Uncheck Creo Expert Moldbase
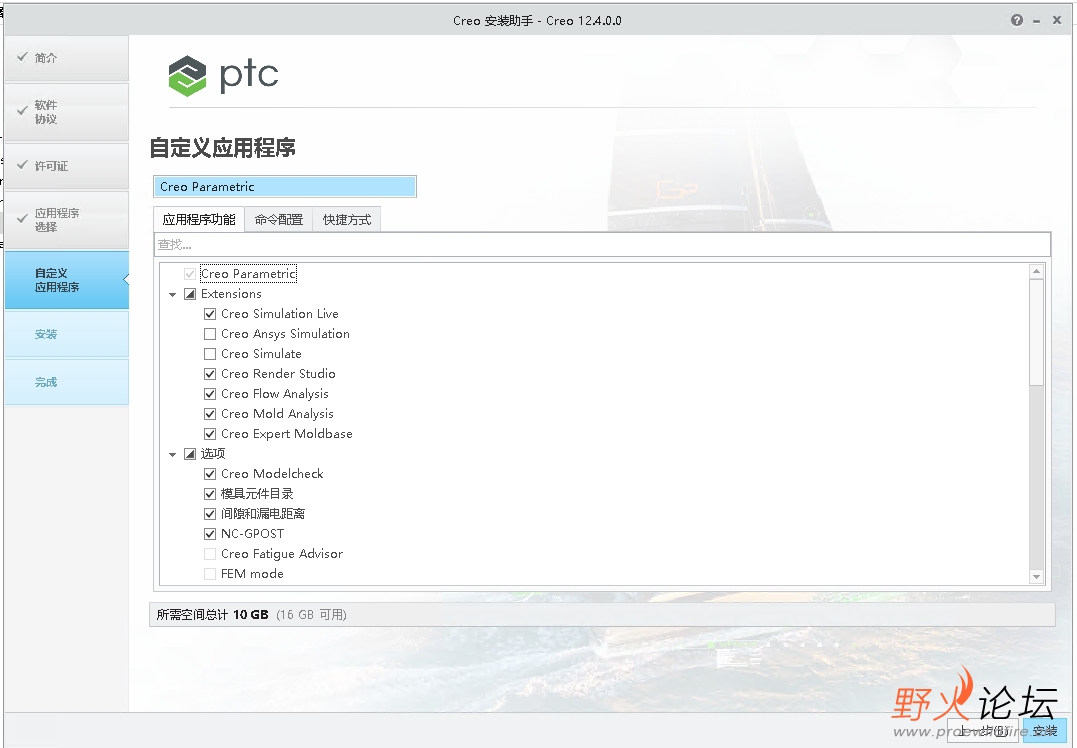The width and height of the screenshot is (1077, 748). coord(210,434)
